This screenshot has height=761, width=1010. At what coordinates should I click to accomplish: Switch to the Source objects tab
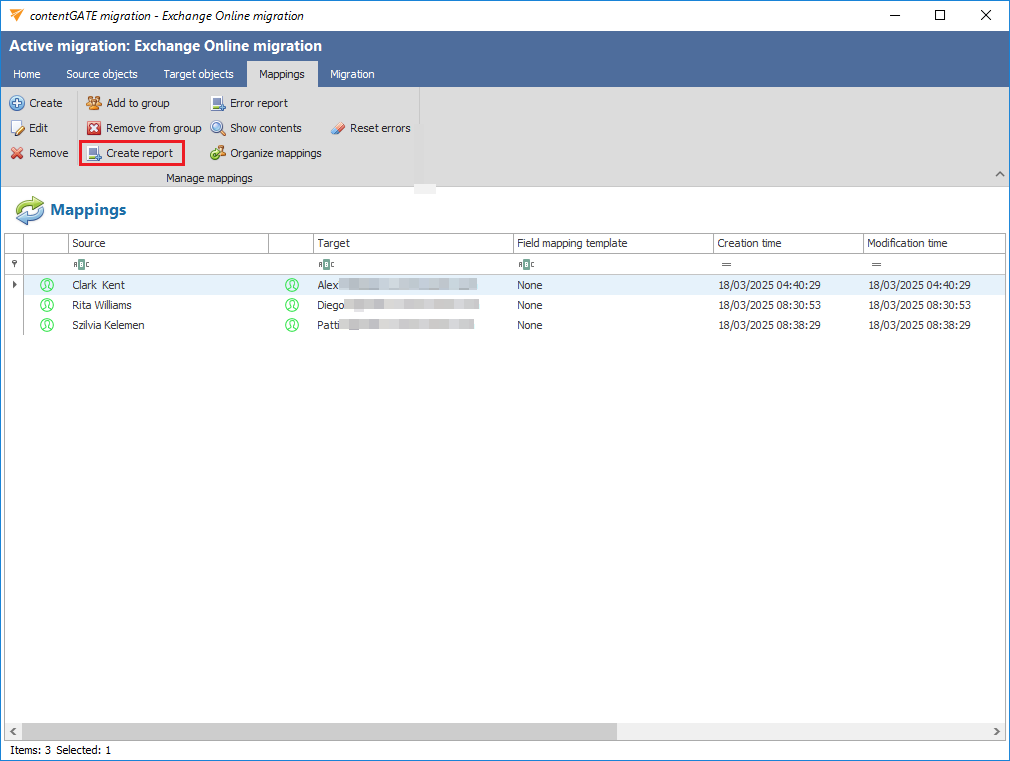pos(102,74)
